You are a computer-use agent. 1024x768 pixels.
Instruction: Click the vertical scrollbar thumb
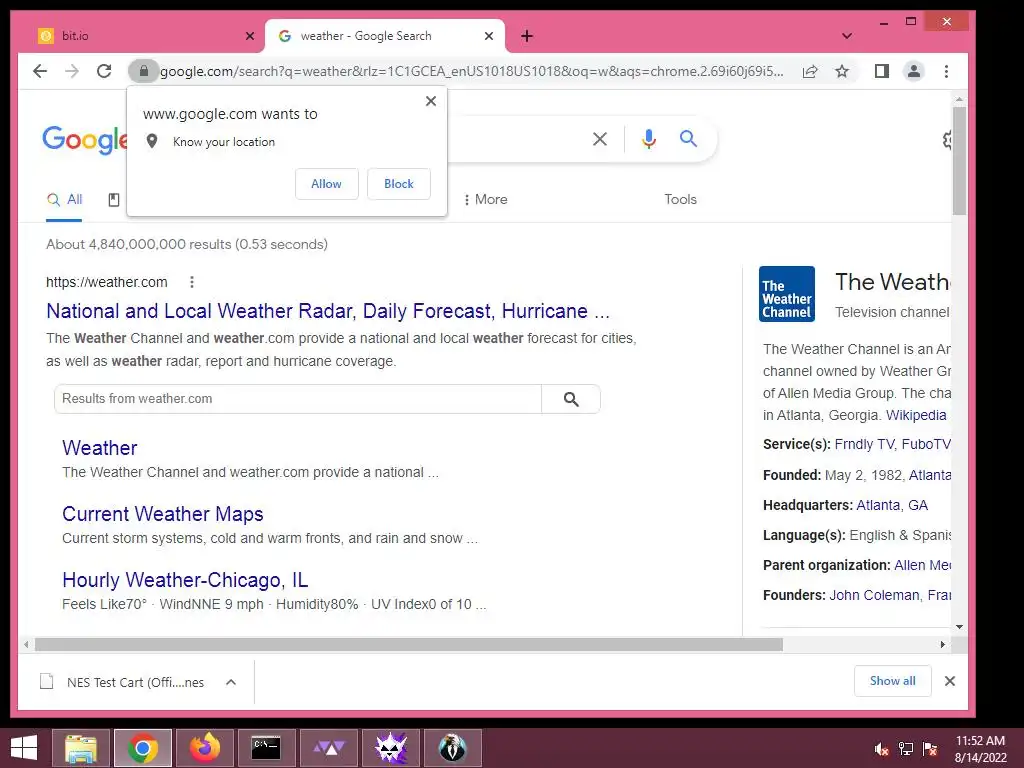(x=959, y=161)
